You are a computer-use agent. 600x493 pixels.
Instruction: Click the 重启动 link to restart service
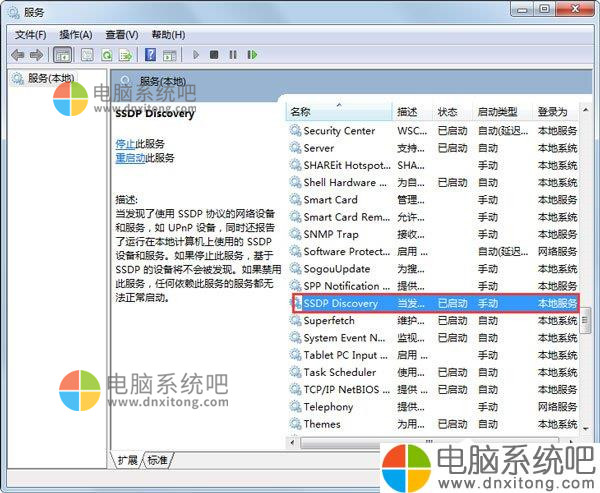click(130, 158)
